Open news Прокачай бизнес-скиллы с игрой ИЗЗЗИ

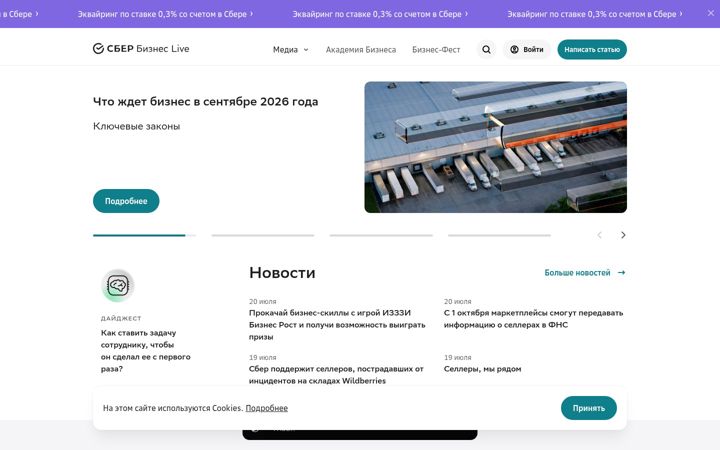click(x=337, y=325)
